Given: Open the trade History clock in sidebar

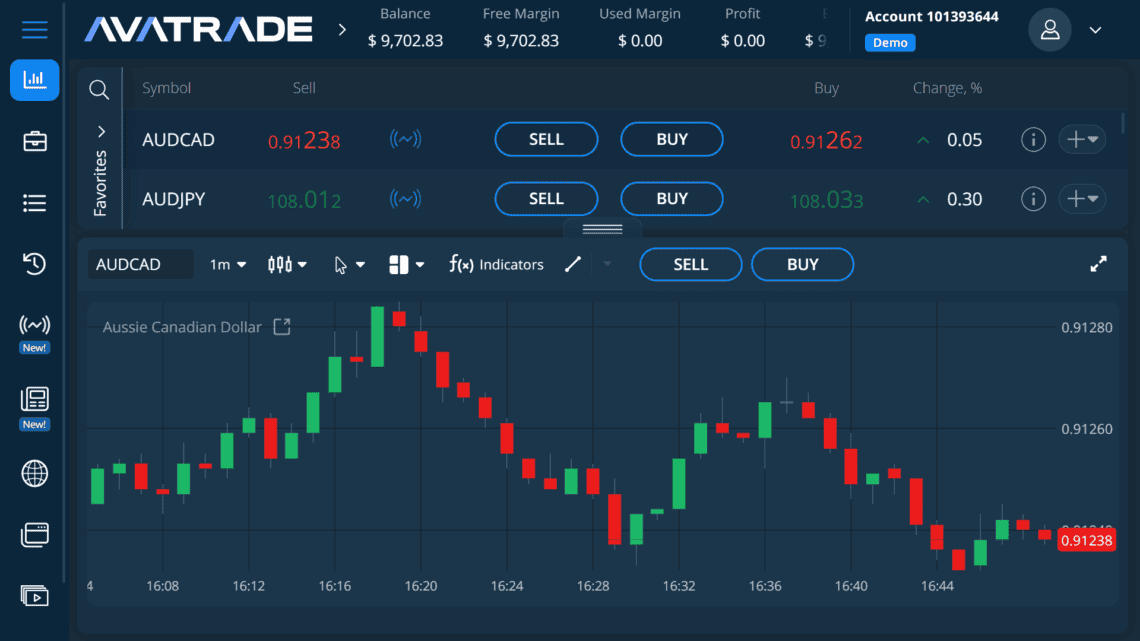Looking at the screenshot, I should click(x=34, y=264).
